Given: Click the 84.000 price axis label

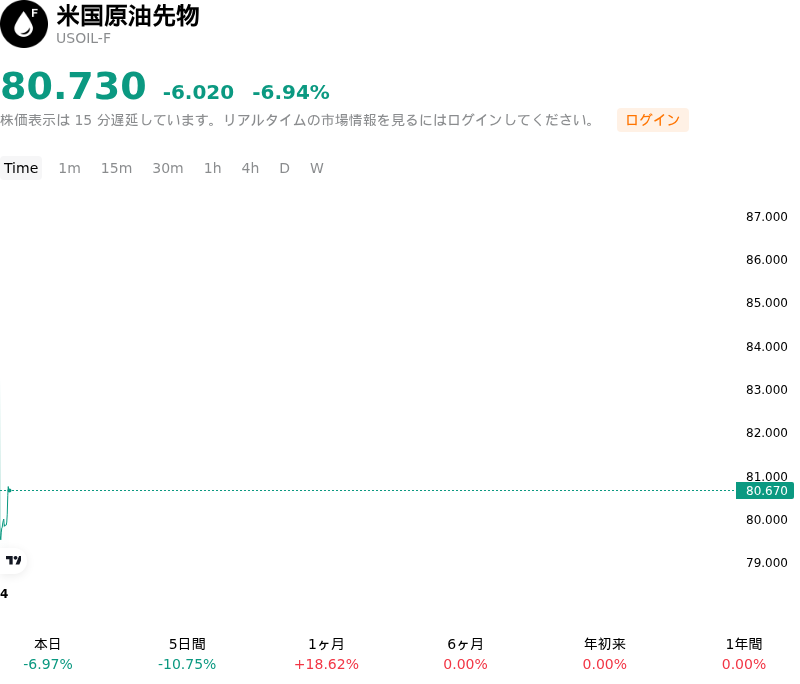Looking at the screenshot, I should [766, 346].
